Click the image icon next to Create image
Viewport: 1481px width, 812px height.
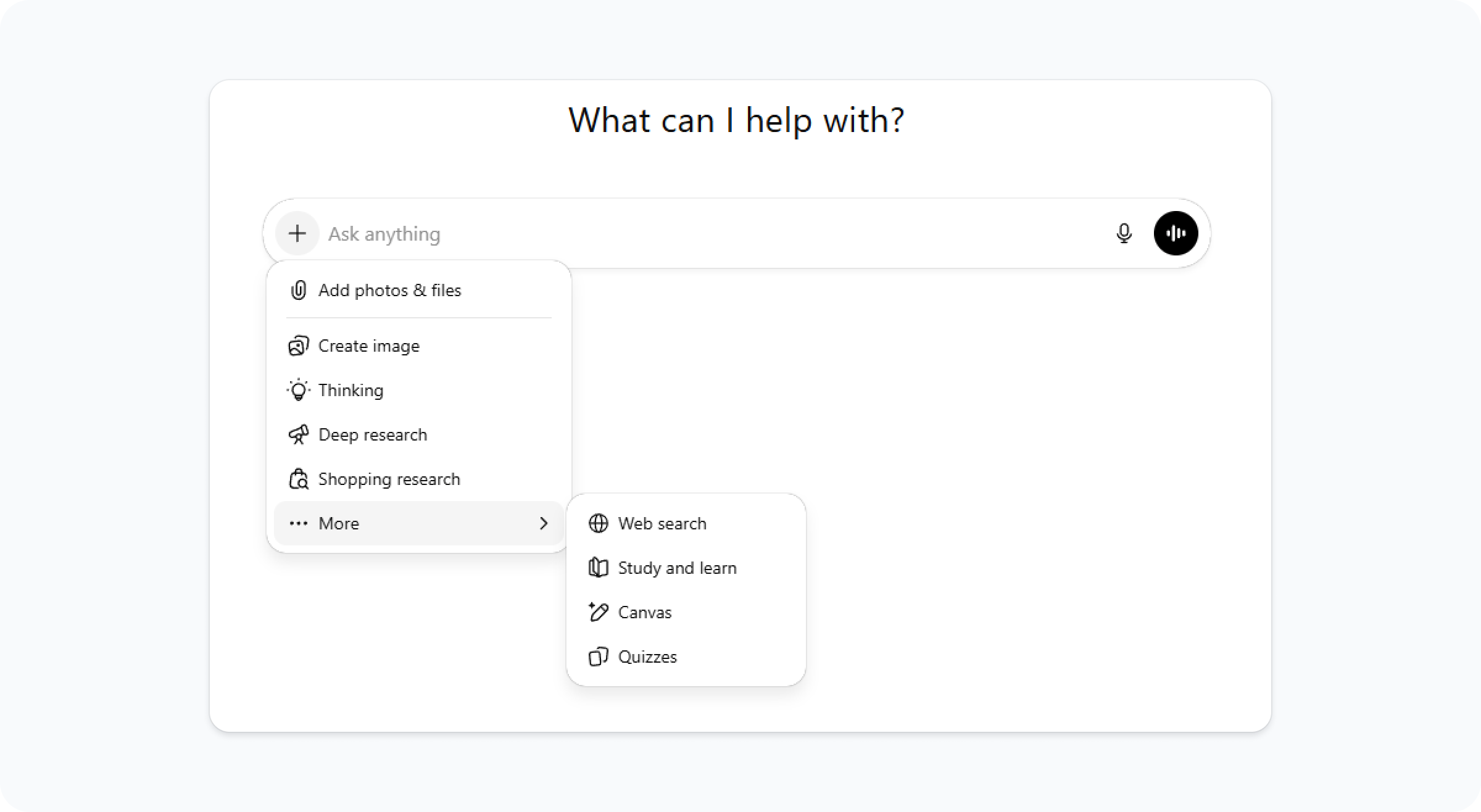(297, 346)
